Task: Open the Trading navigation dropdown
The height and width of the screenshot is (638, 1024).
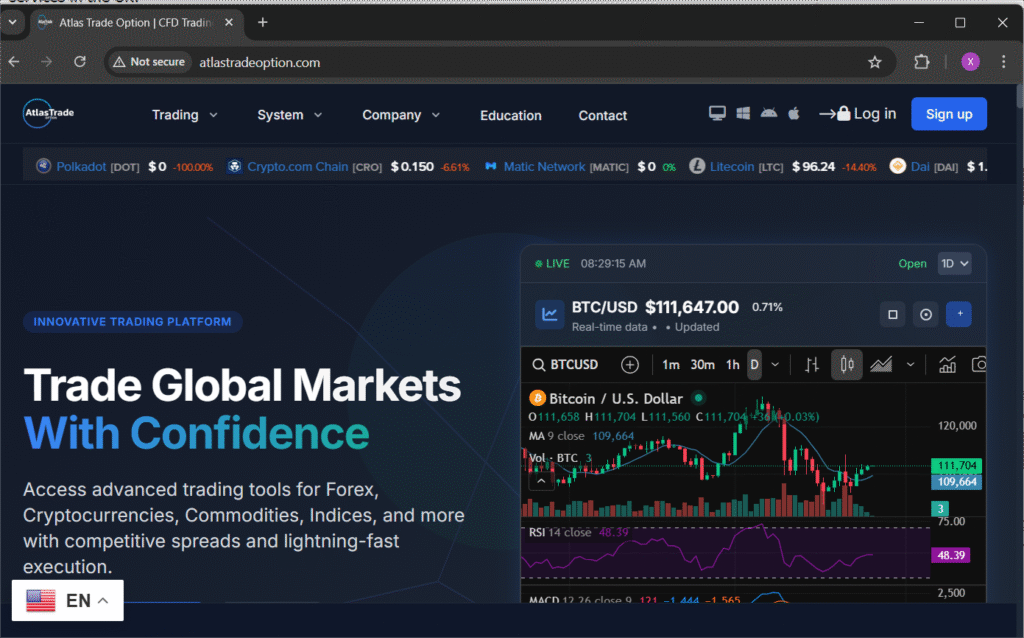Action: [184, 115]
